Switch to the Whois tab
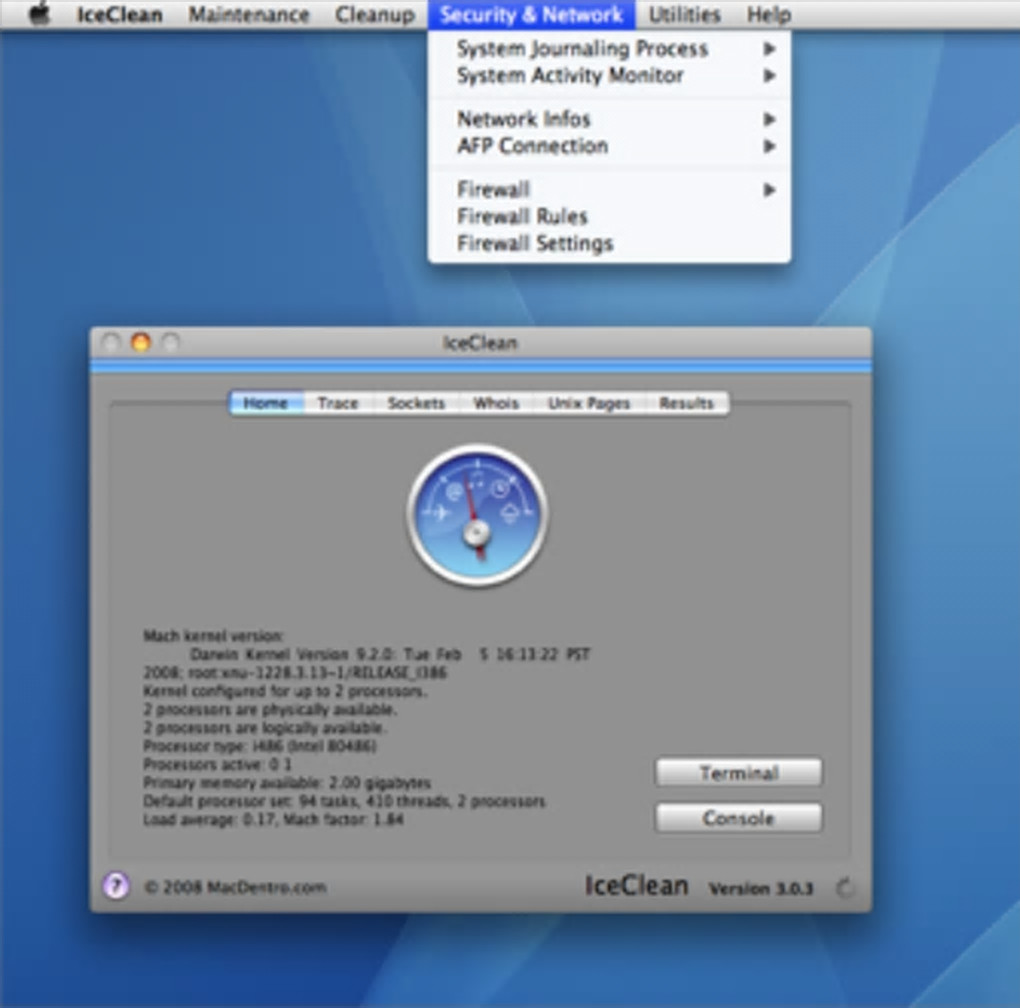 coord(496,403)
